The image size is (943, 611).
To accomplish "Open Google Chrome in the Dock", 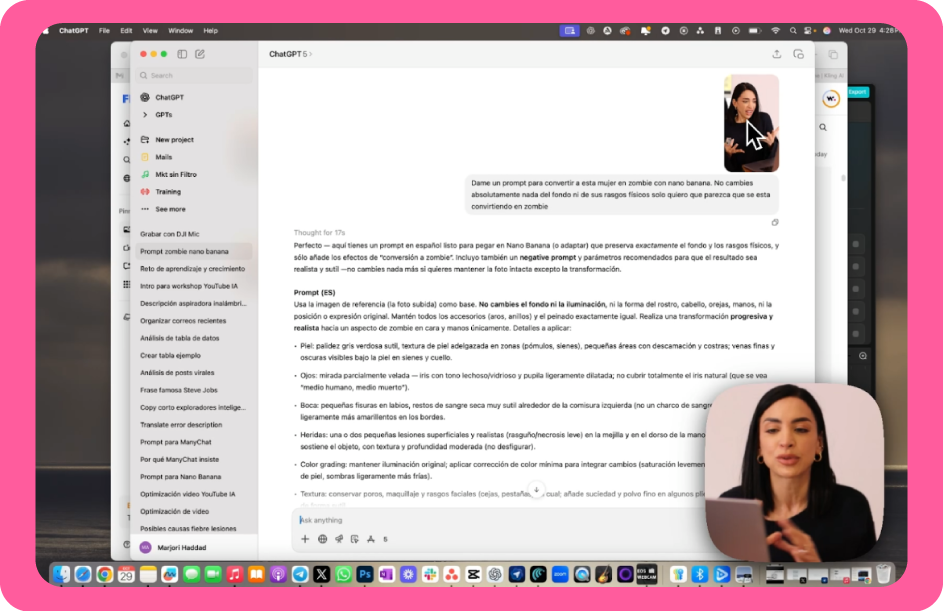I will [x=105, y=574].
